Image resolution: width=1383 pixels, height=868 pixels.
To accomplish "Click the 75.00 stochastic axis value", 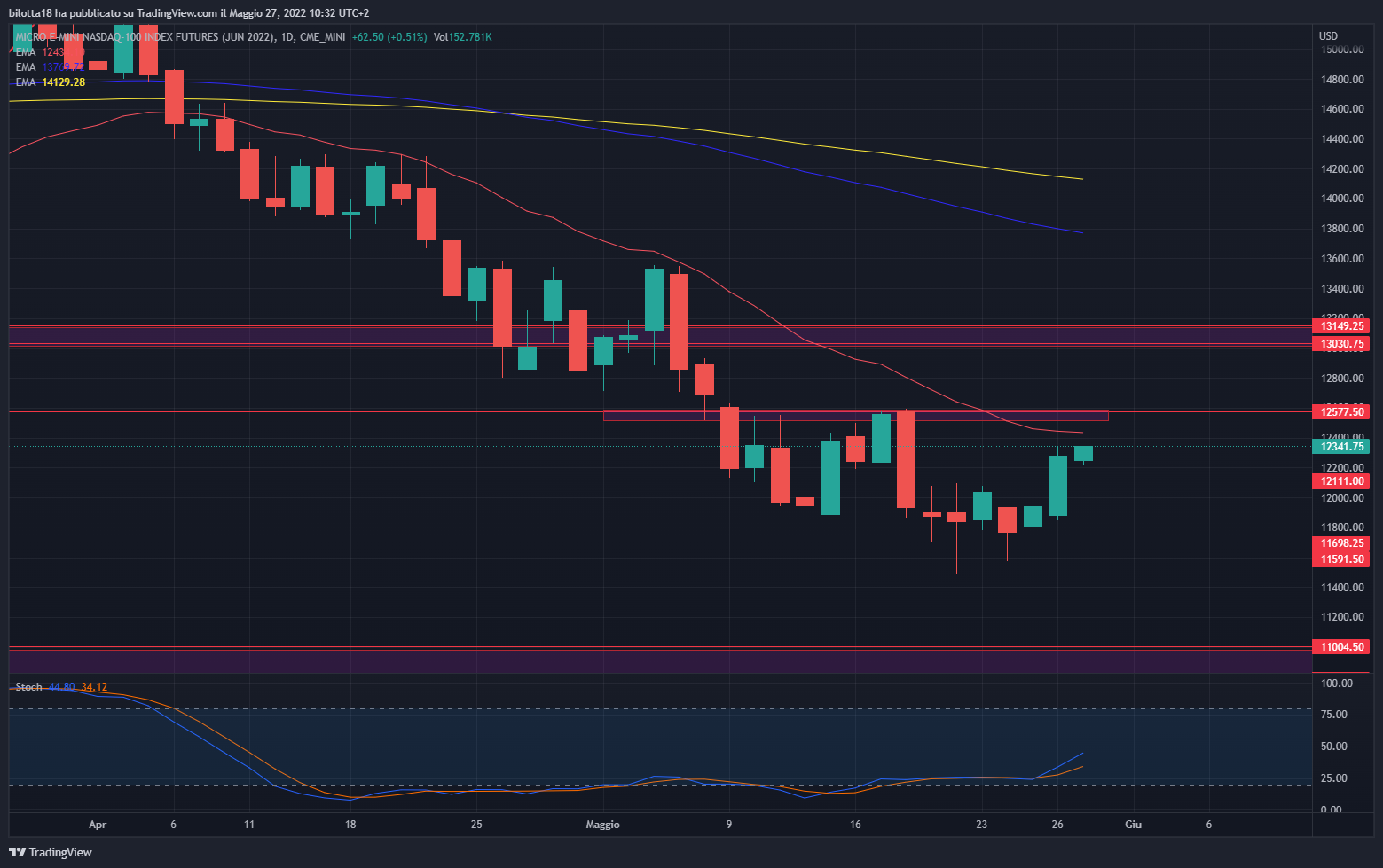I will pos(1334,715).
